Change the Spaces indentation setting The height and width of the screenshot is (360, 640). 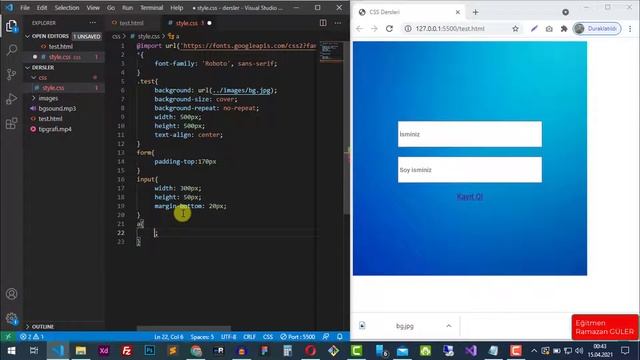click(202, 337)
